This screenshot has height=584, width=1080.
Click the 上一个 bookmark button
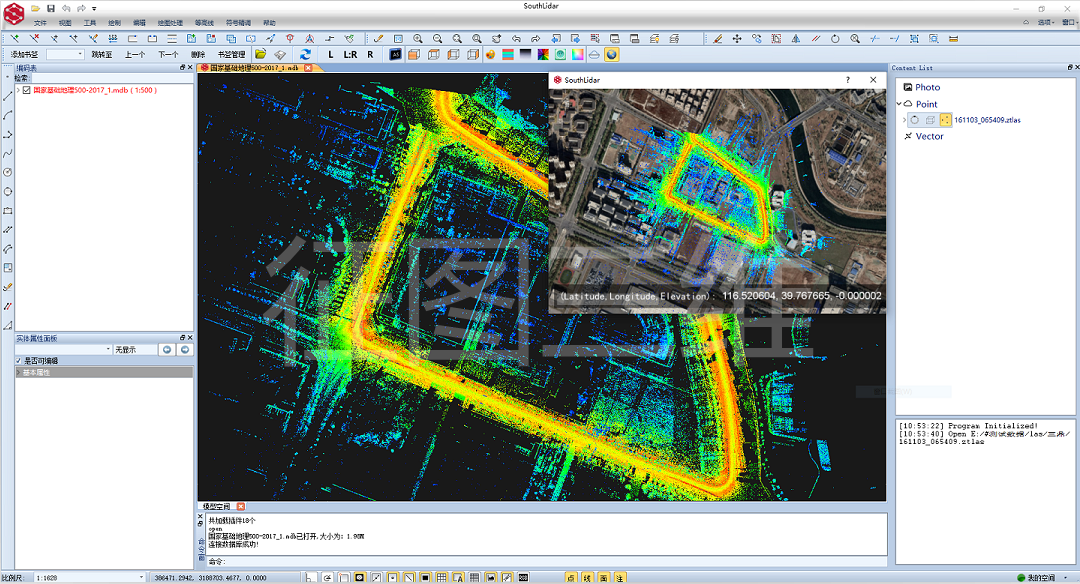click(x=135, y=54)
